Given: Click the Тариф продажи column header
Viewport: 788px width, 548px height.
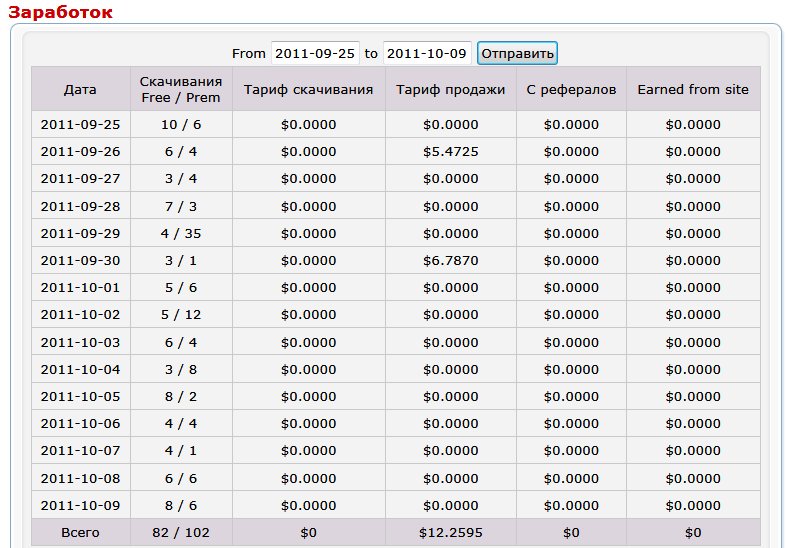Looking at the screenshot, I should coord(450,89).
